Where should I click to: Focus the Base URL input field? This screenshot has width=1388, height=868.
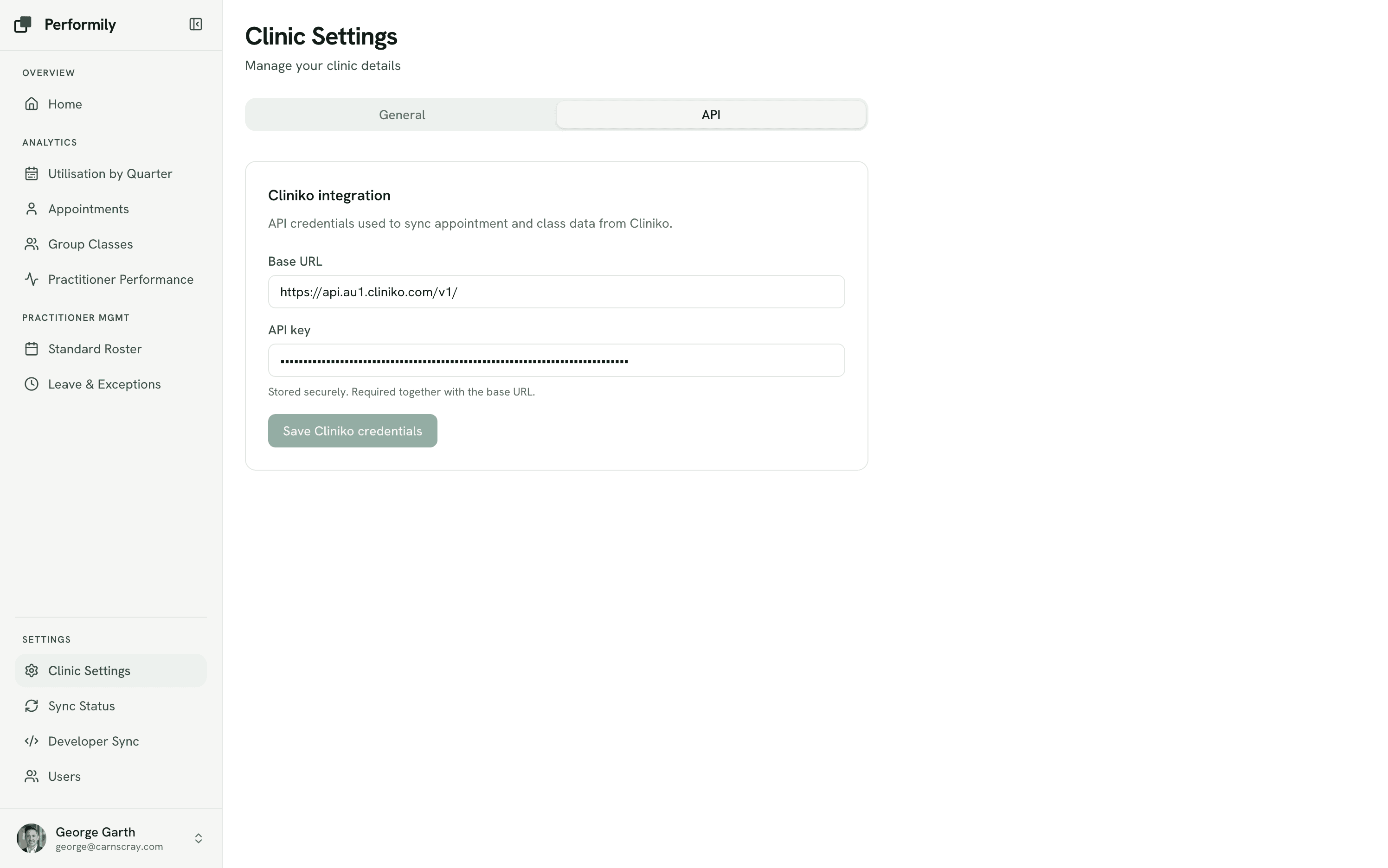(556, 292)
